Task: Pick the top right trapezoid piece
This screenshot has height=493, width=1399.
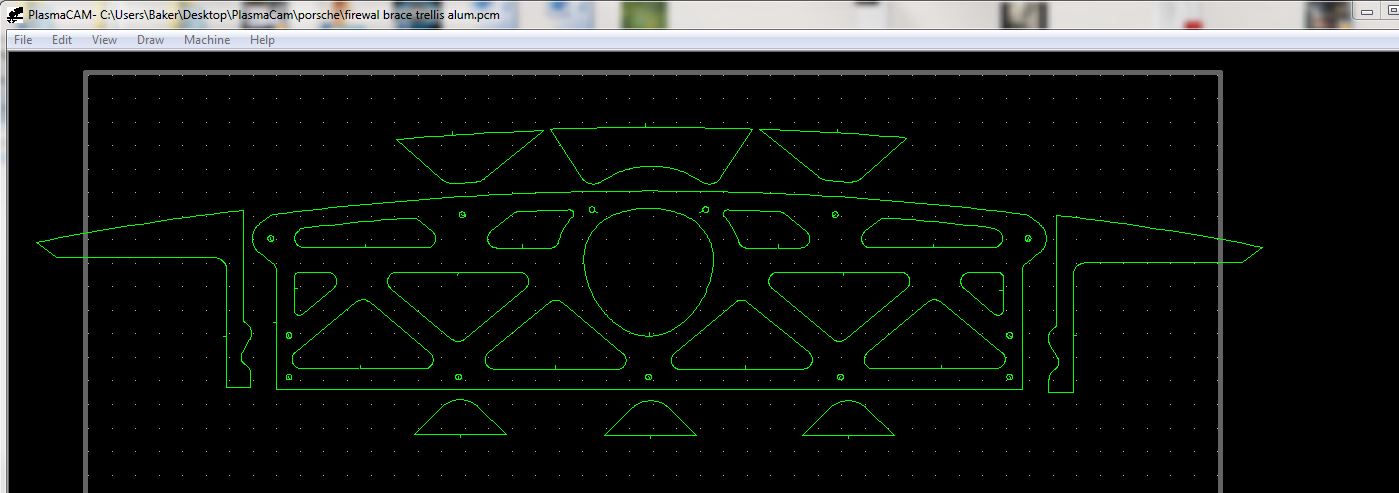Action: coord(832,134)
